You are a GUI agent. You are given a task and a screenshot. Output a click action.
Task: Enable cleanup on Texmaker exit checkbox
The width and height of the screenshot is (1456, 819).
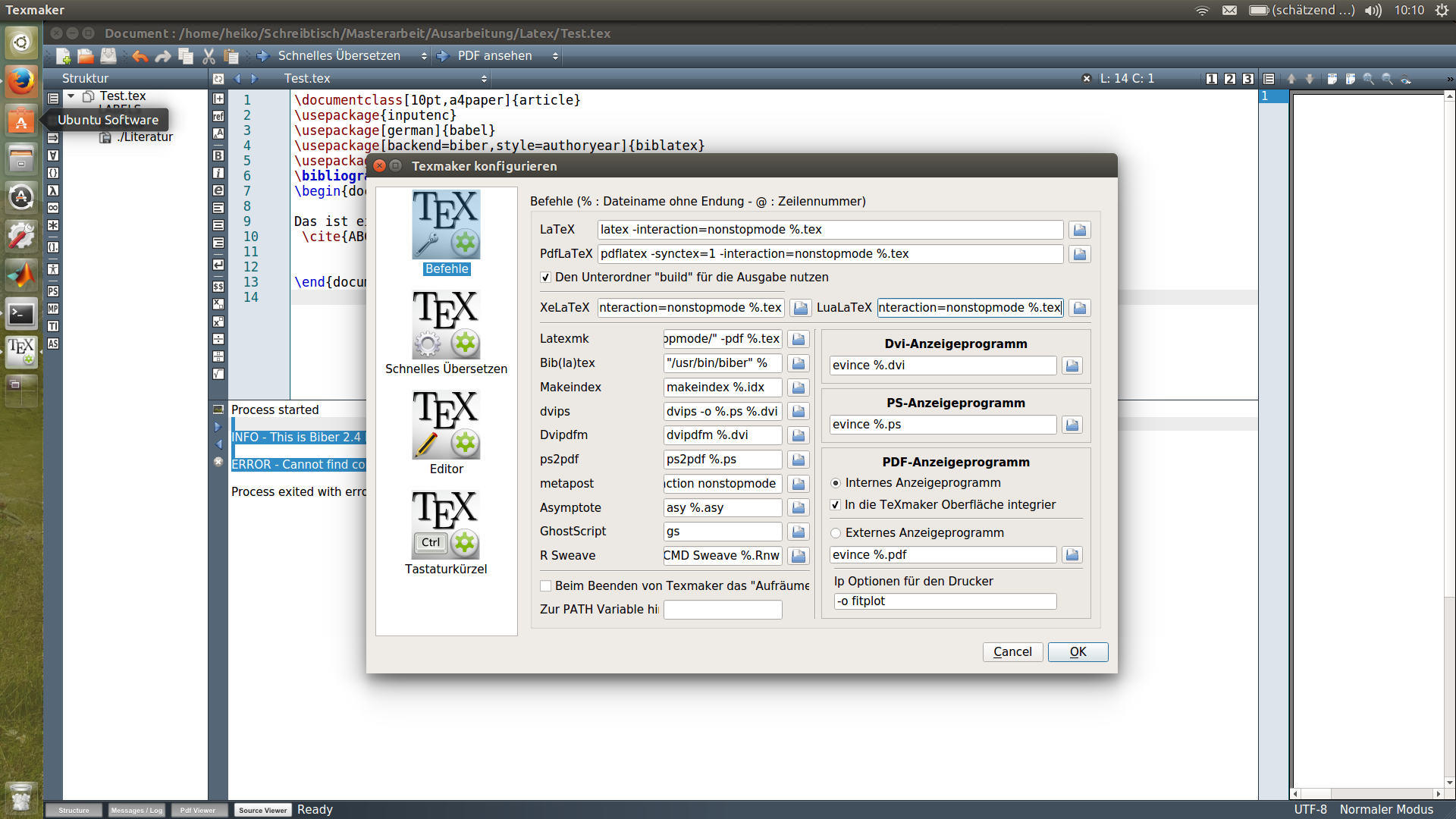(545, 586)
